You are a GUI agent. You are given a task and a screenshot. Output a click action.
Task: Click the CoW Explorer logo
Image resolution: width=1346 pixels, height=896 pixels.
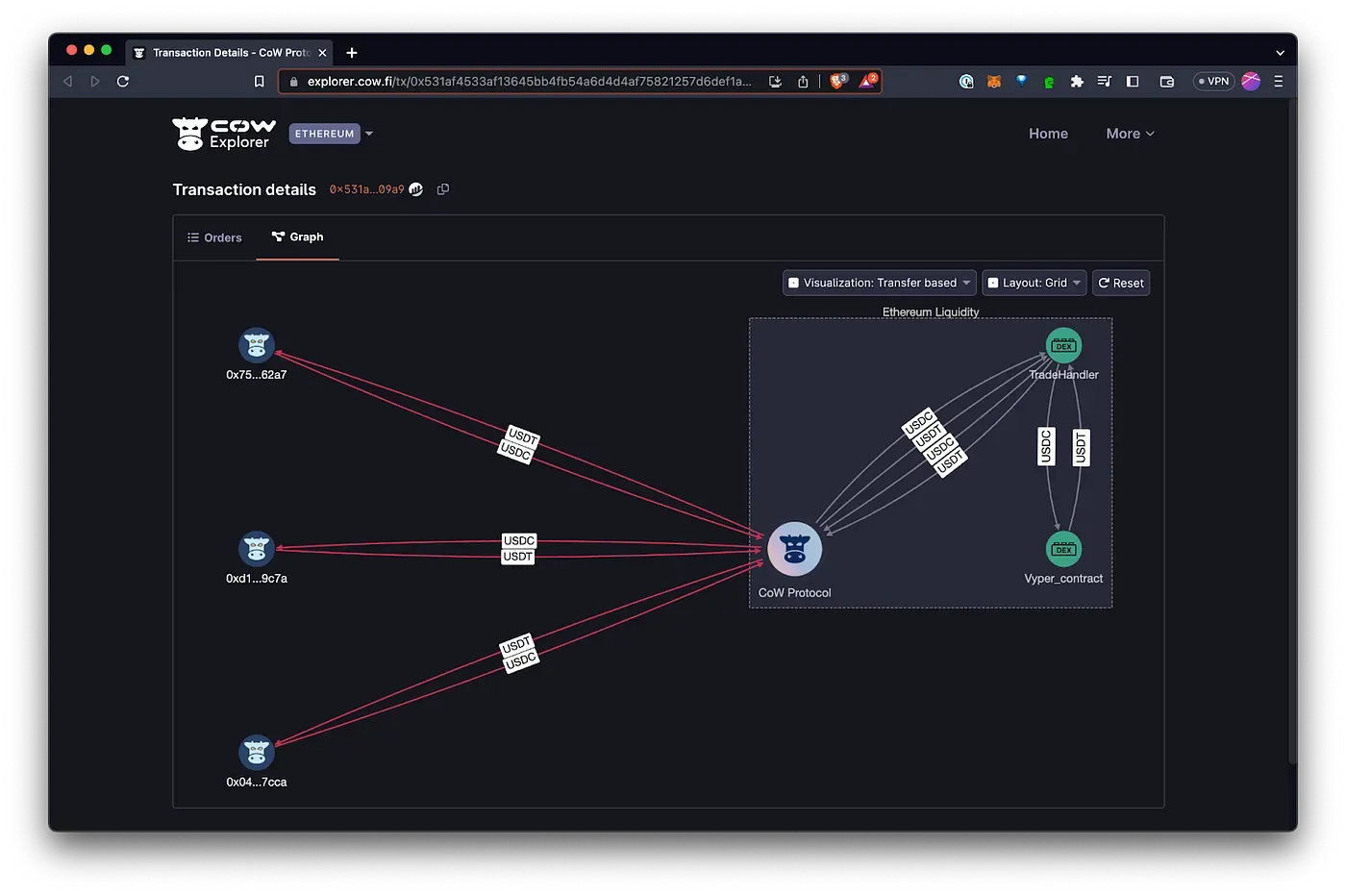click(223, 133)
